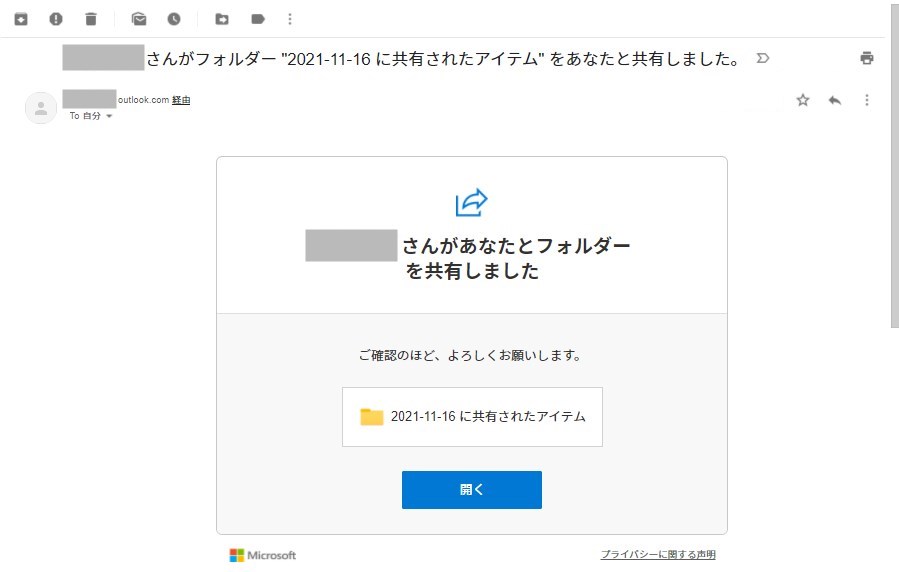The image size is (899, 572).
Task: Toggle the star on this message
Action: coord(803,100)
